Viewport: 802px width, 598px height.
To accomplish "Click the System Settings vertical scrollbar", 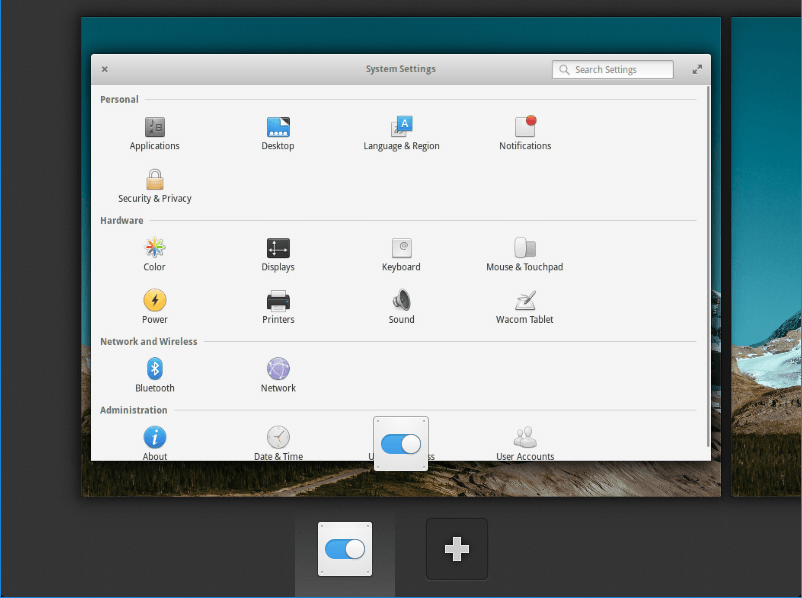I will (x=708, y=266).
